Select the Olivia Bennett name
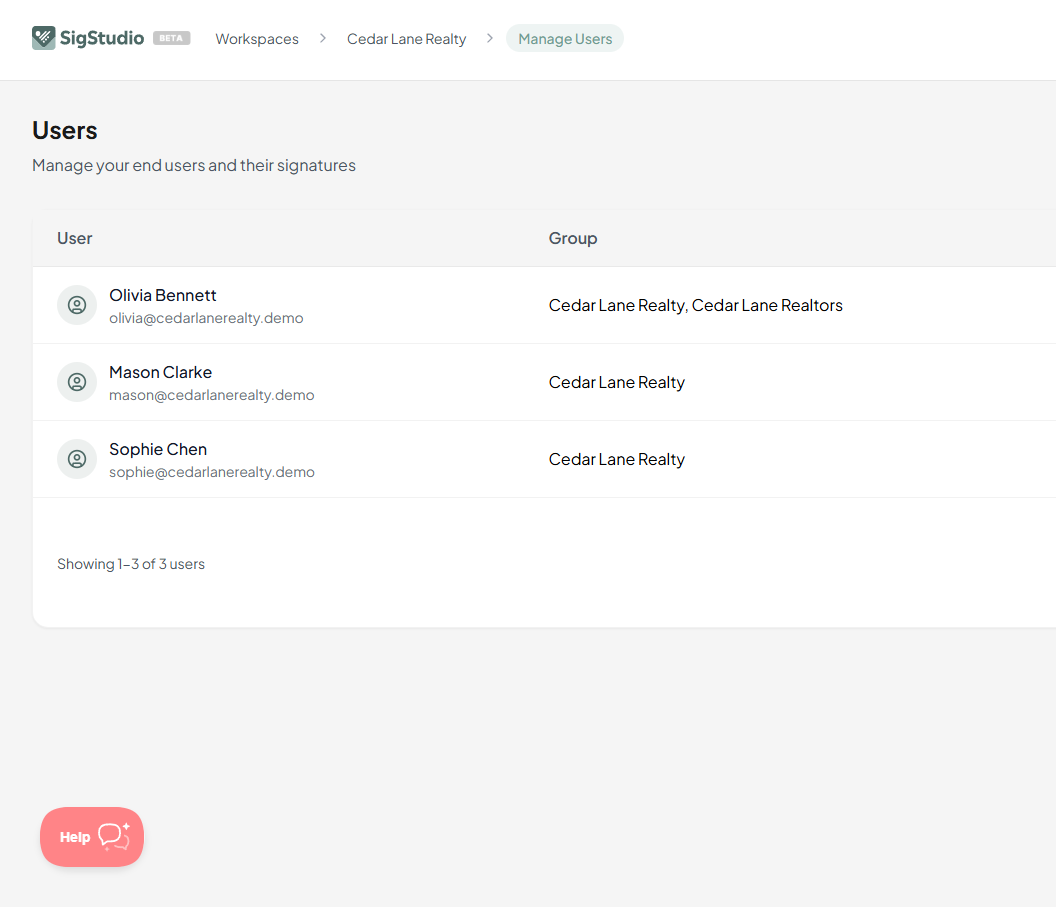This screenshot has height=907, width=1056. [x=162, y=295]
